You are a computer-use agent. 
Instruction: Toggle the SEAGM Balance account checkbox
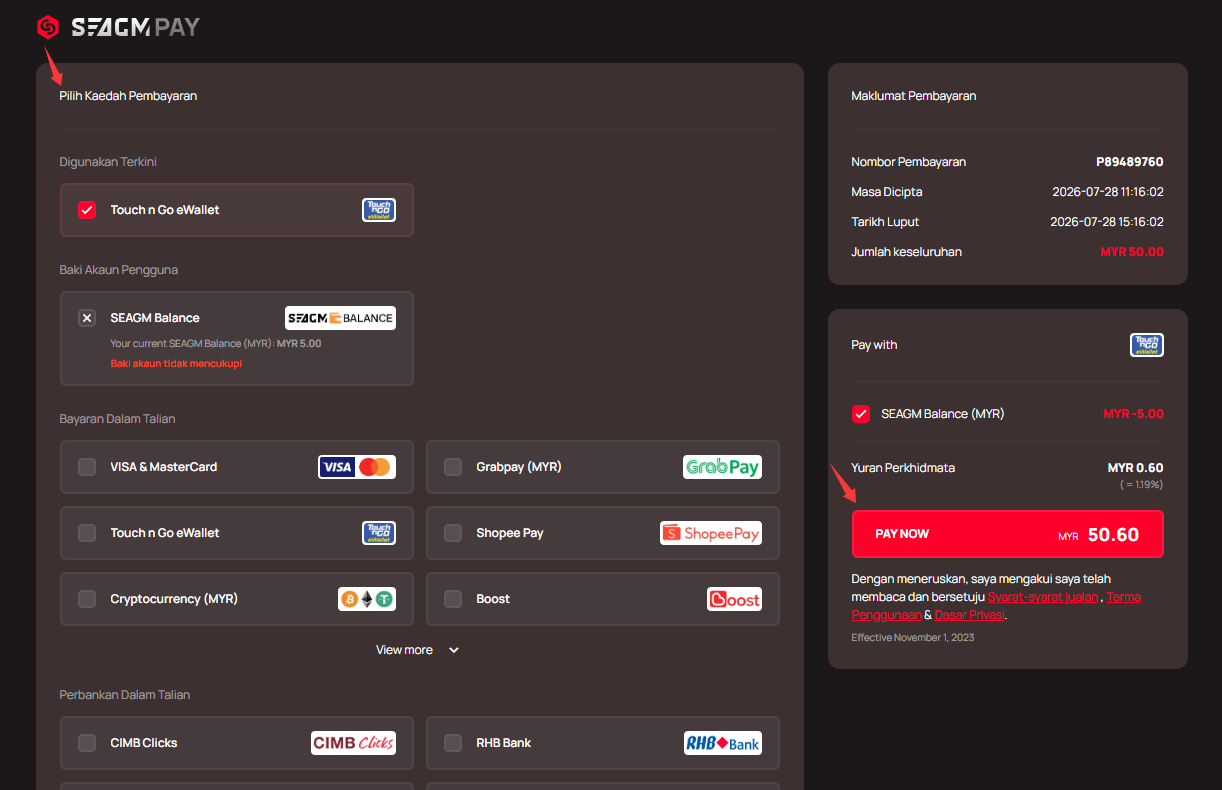[x=87, y=318]
